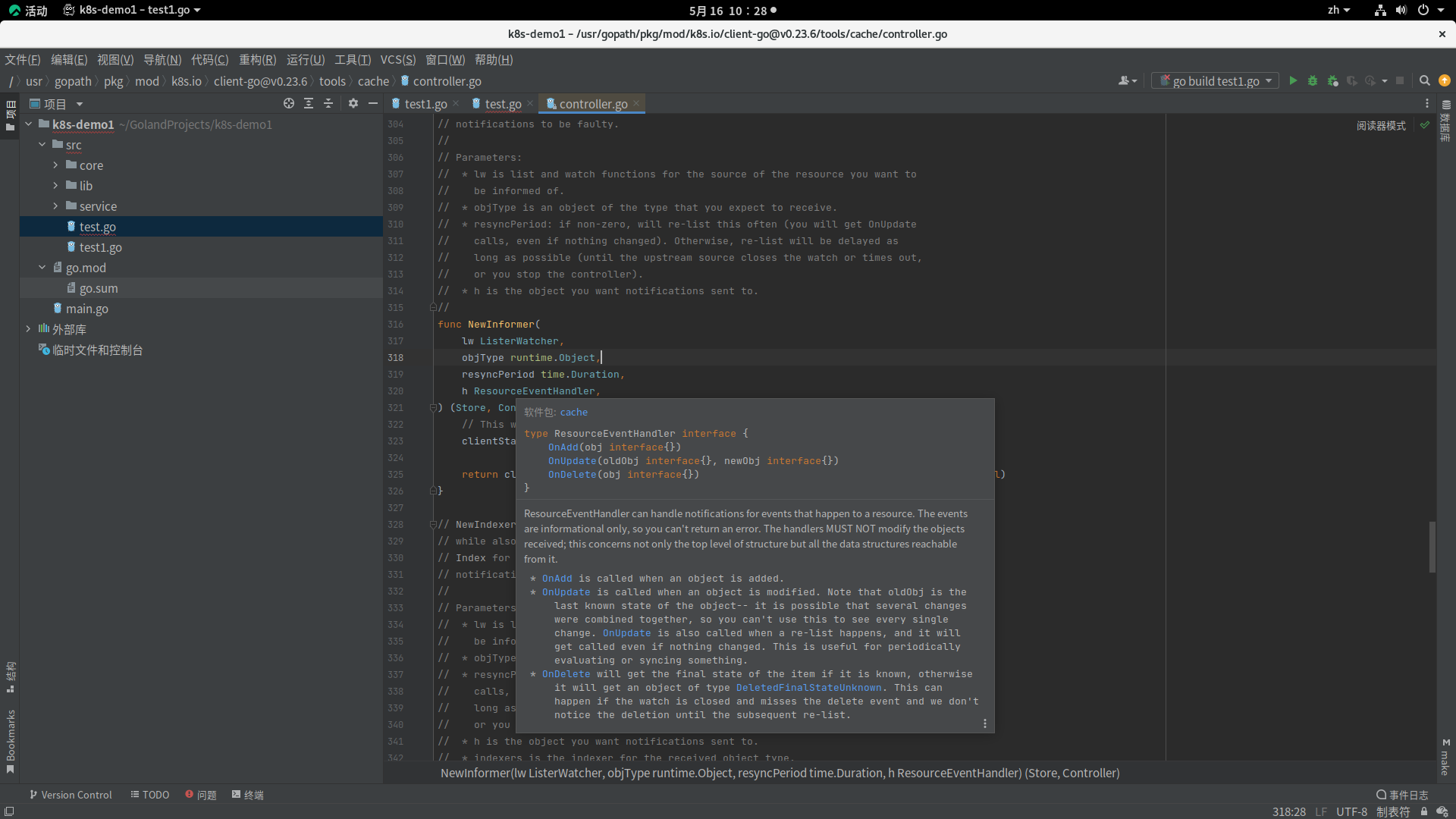Collapse all in project panel
The image size is (1456, 819).
coord(328,103)
